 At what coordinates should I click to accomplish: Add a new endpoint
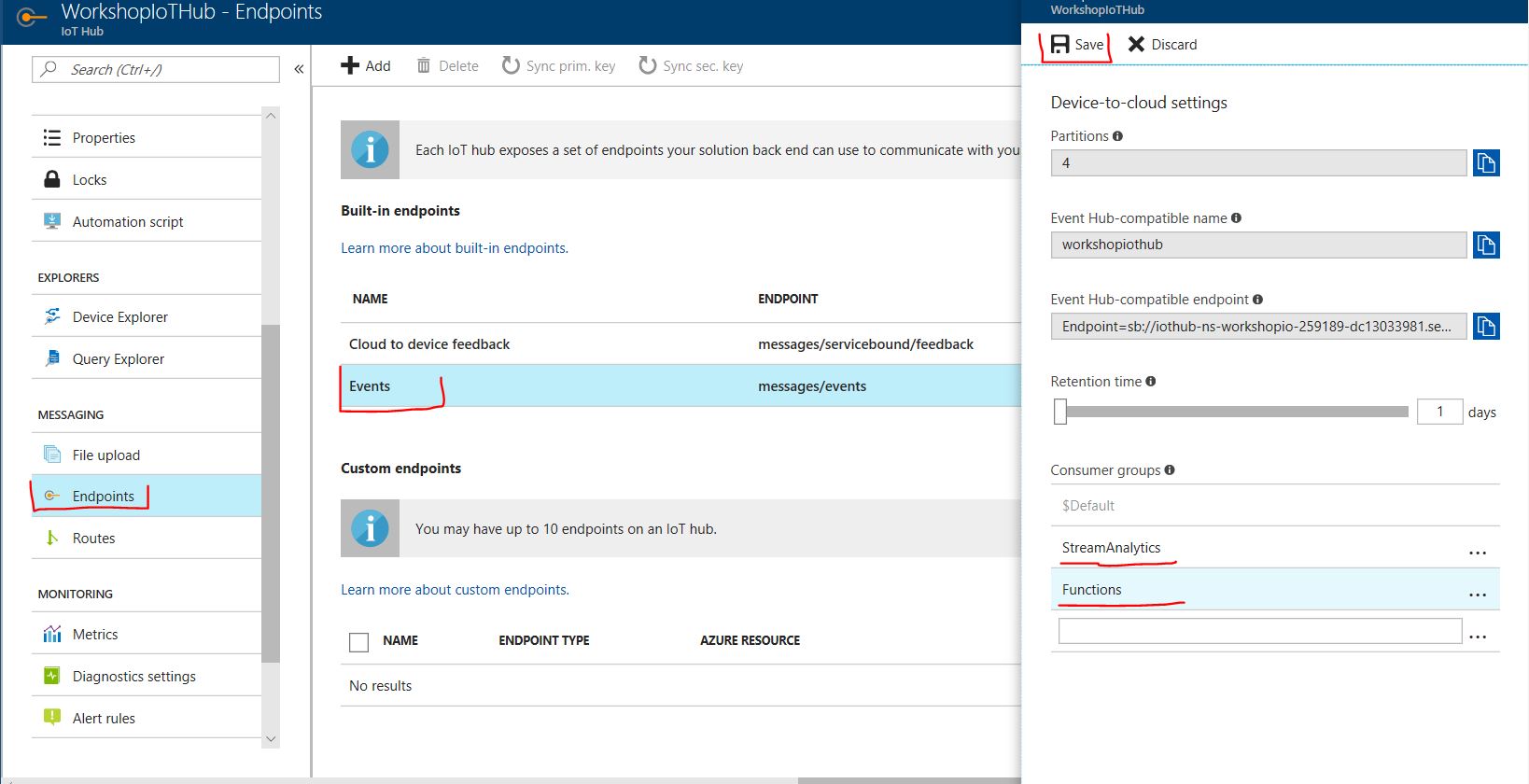[365, 66]
